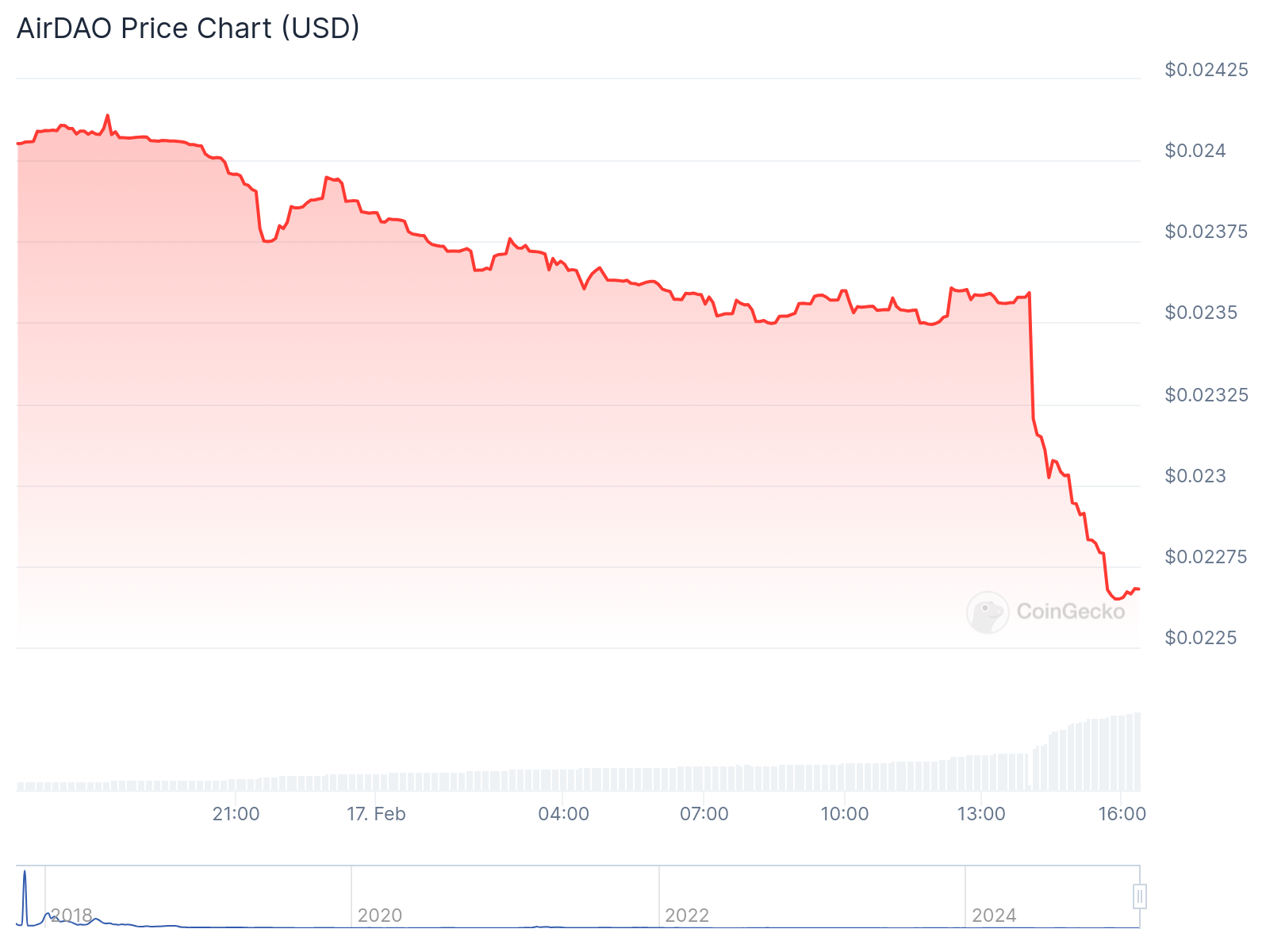The height and width of the screenshot is (952, 1266).
Task: Click the 17. Feb date label on x-axis
Action: coord(376,814)
